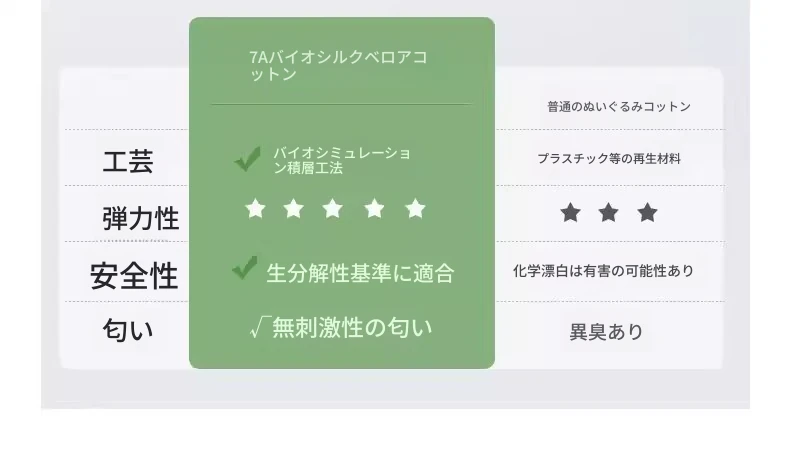
Task: Click the checkmark beside バイオシミュレーション積層工法
Action: coord(247,159)
